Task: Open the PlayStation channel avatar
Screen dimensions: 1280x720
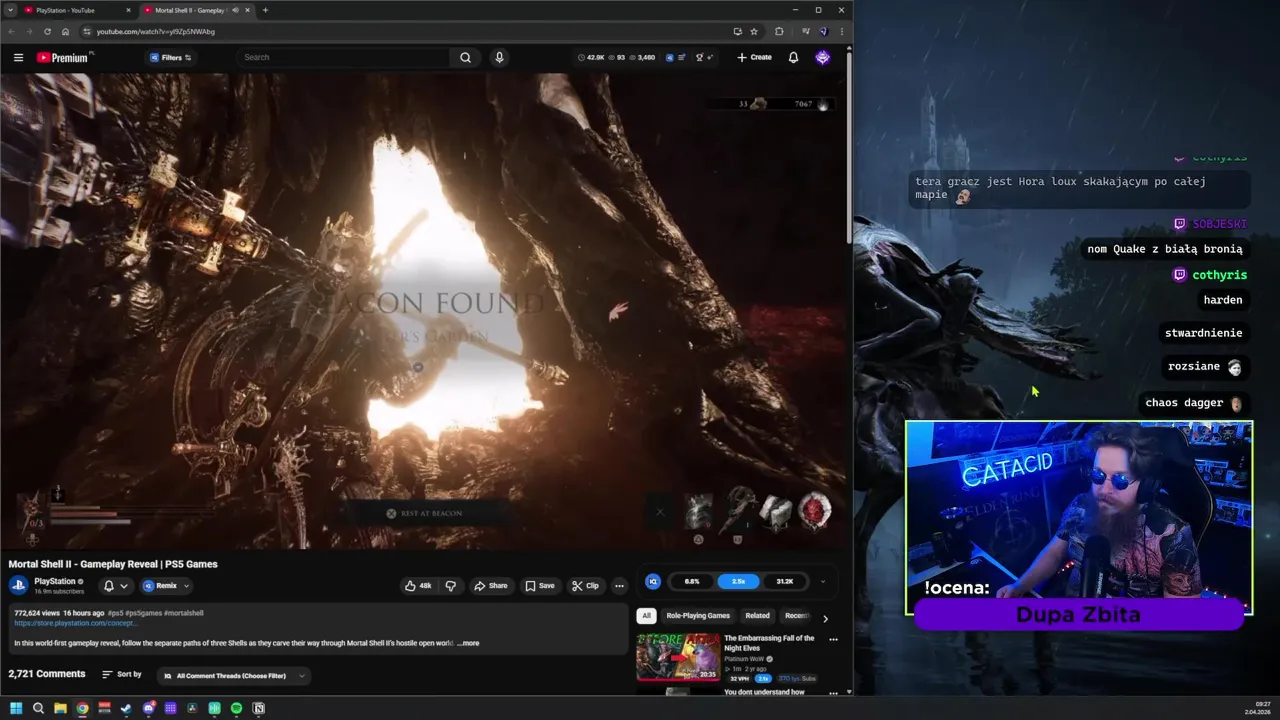Action: [x=19, y=586]
